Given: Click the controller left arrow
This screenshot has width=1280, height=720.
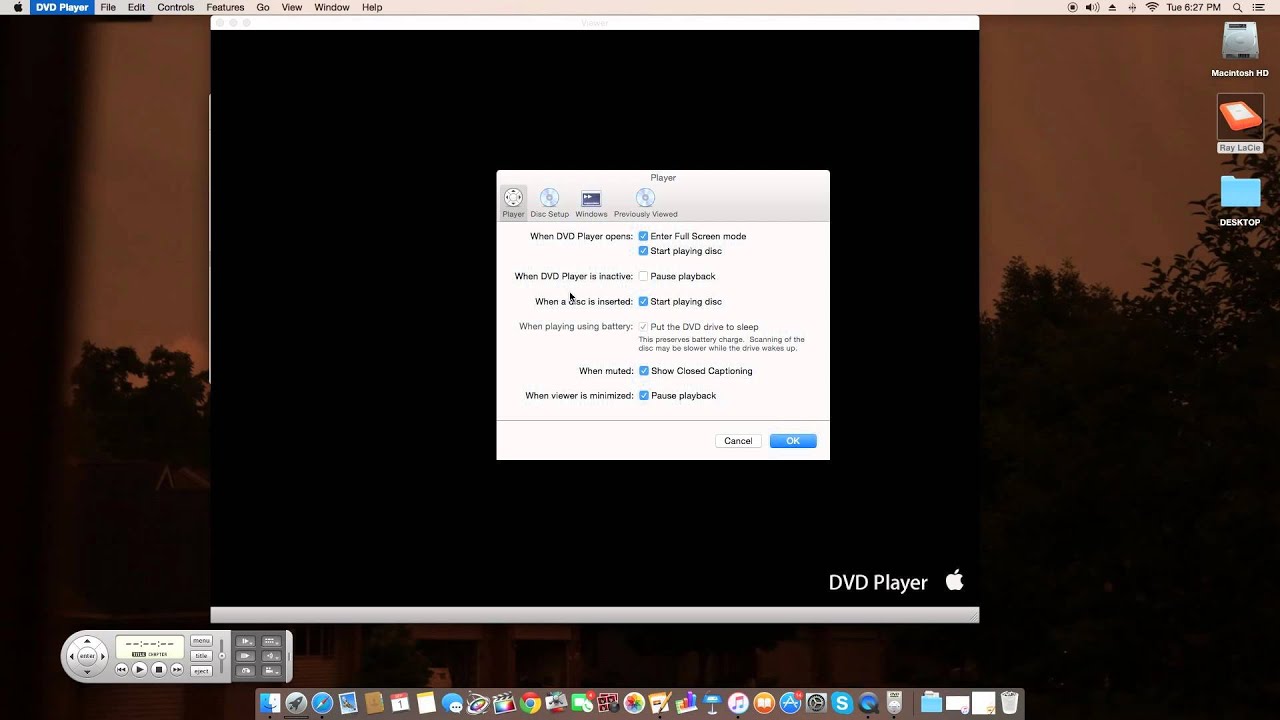Looking at the screenshot, I should tap(72, 656).
